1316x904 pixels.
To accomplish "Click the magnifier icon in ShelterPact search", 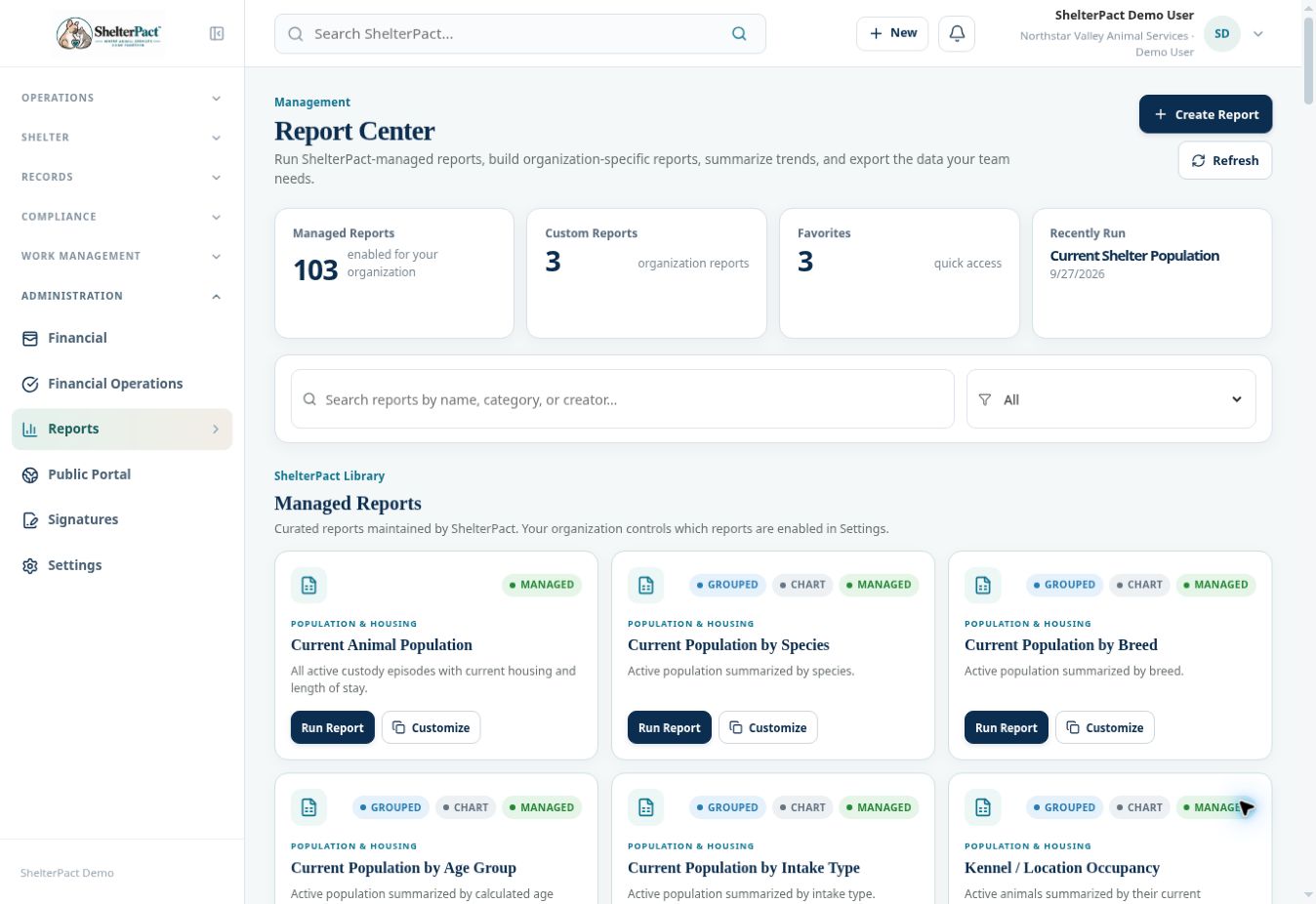I will pyautogui.click(x=739, y=34).
